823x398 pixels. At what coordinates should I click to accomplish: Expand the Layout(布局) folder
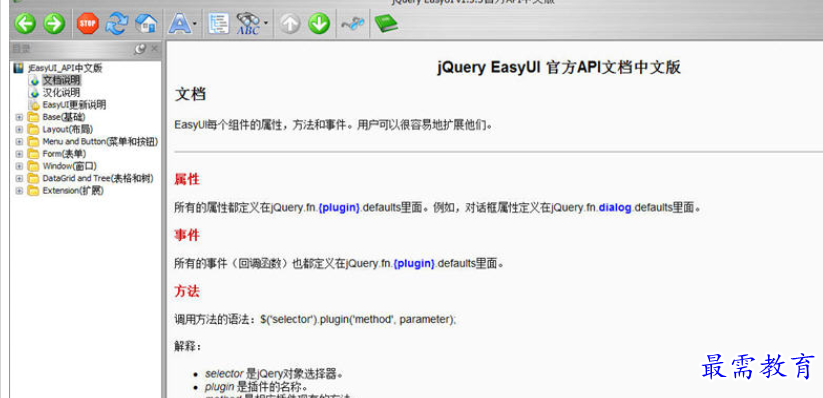tap(19, 129)
